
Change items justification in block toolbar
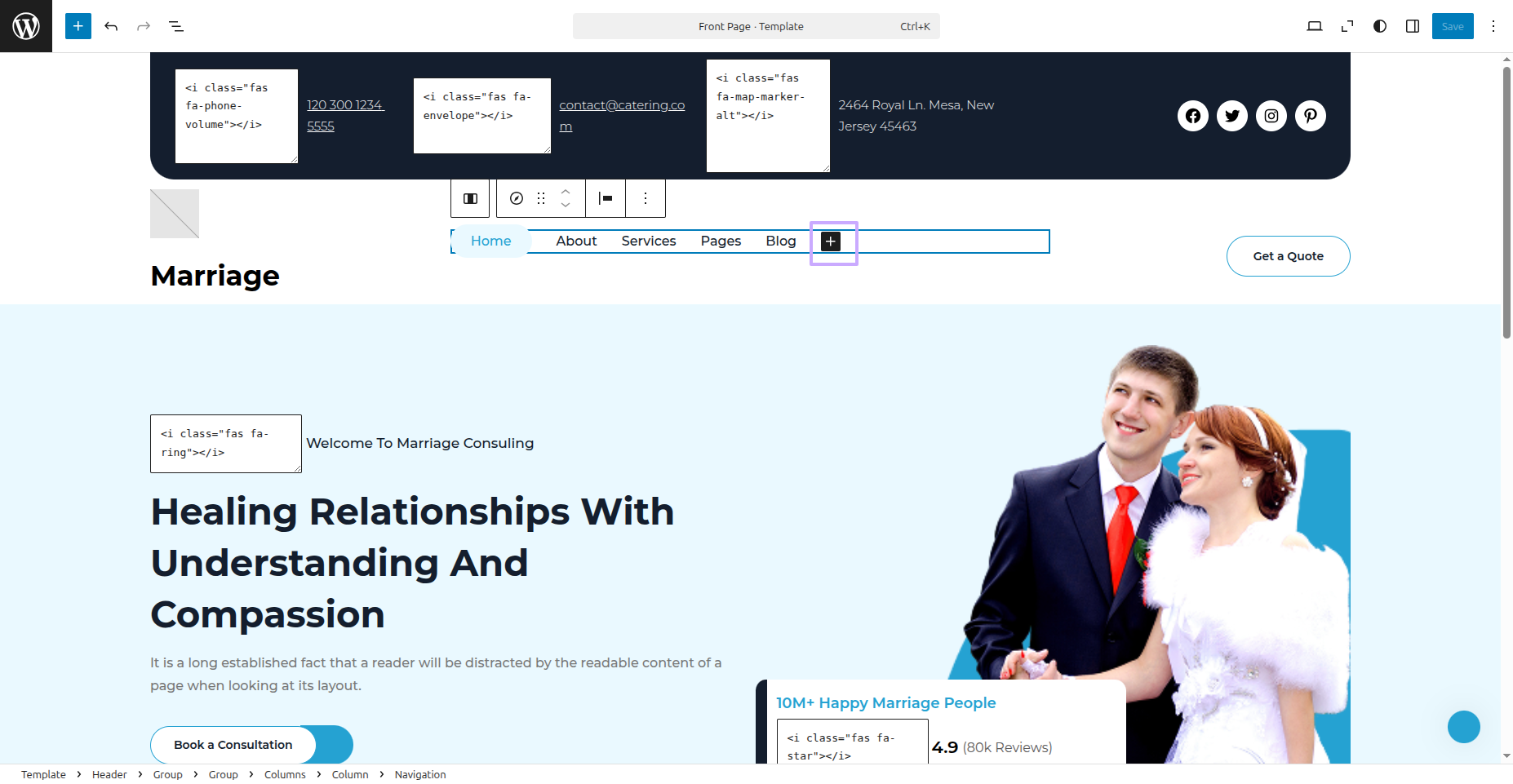[606, 198]
